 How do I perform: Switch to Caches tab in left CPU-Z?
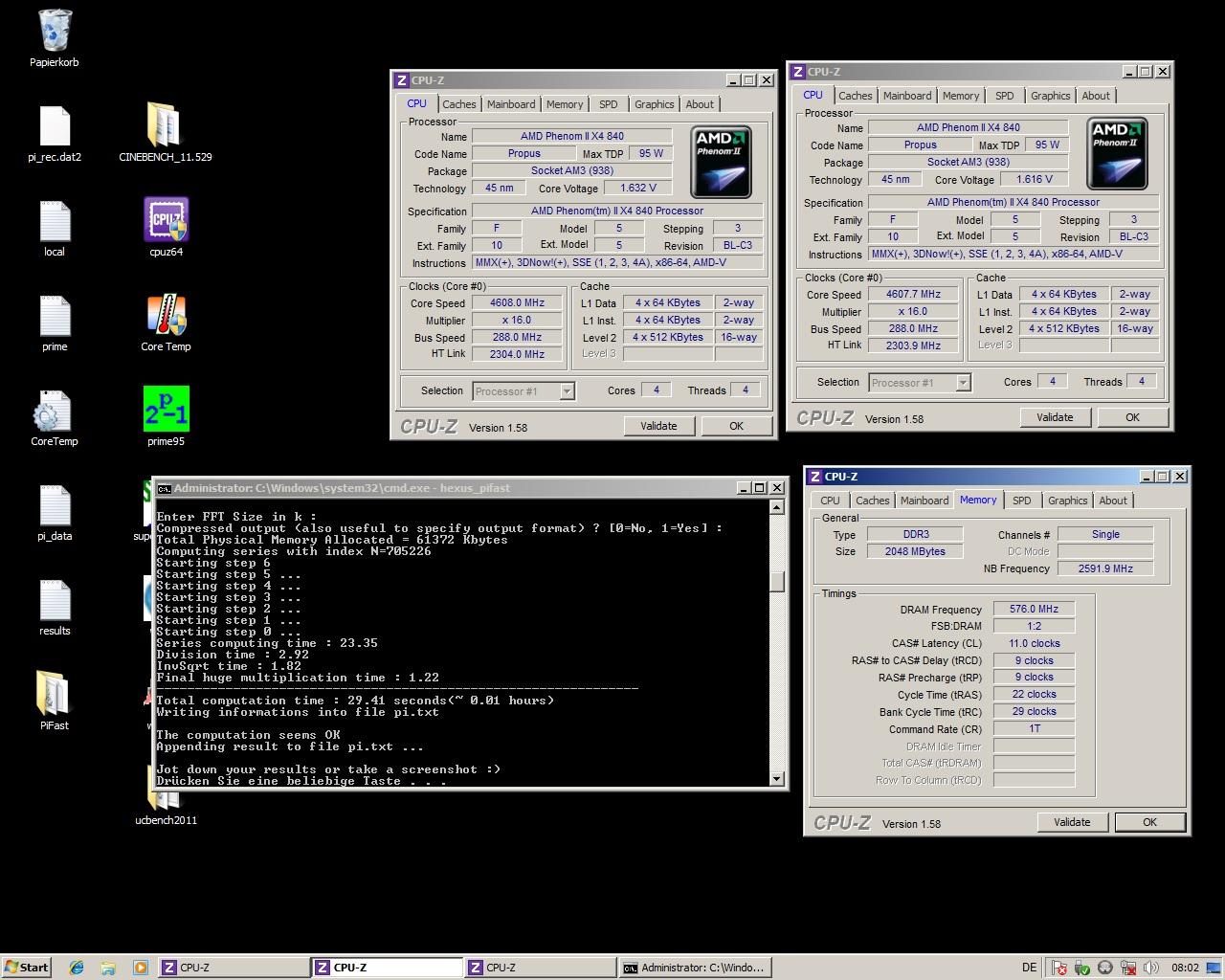[x=458, y=104]
